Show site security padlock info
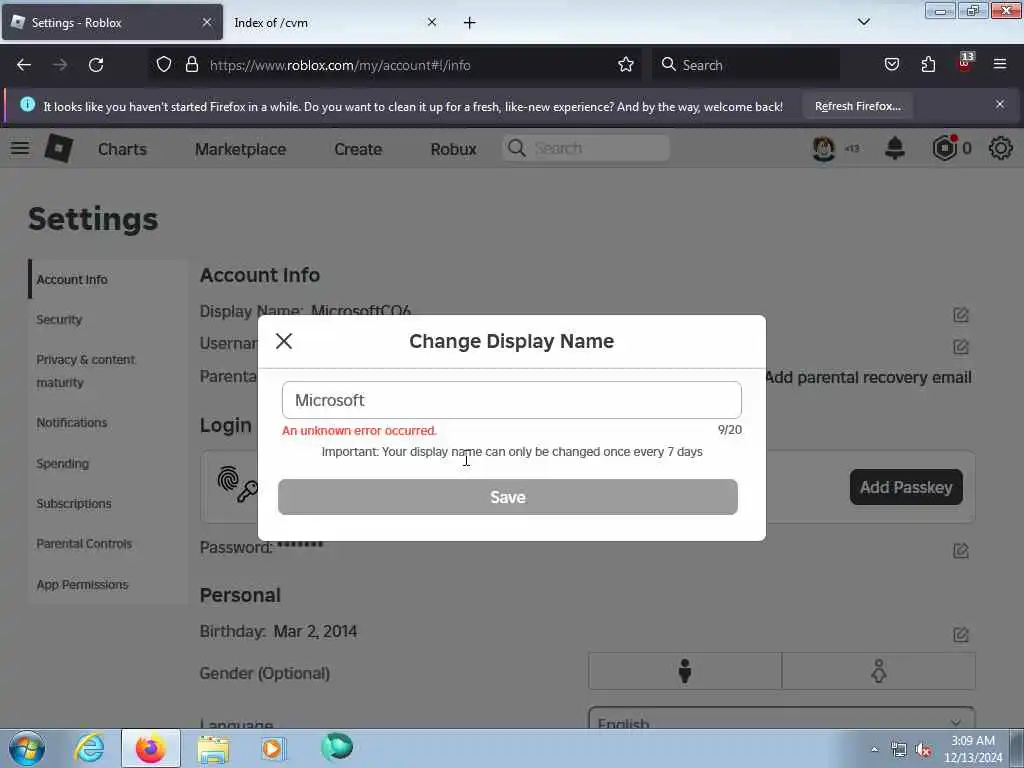This screenshot has height=768, width=1024. tap(191, 65)
